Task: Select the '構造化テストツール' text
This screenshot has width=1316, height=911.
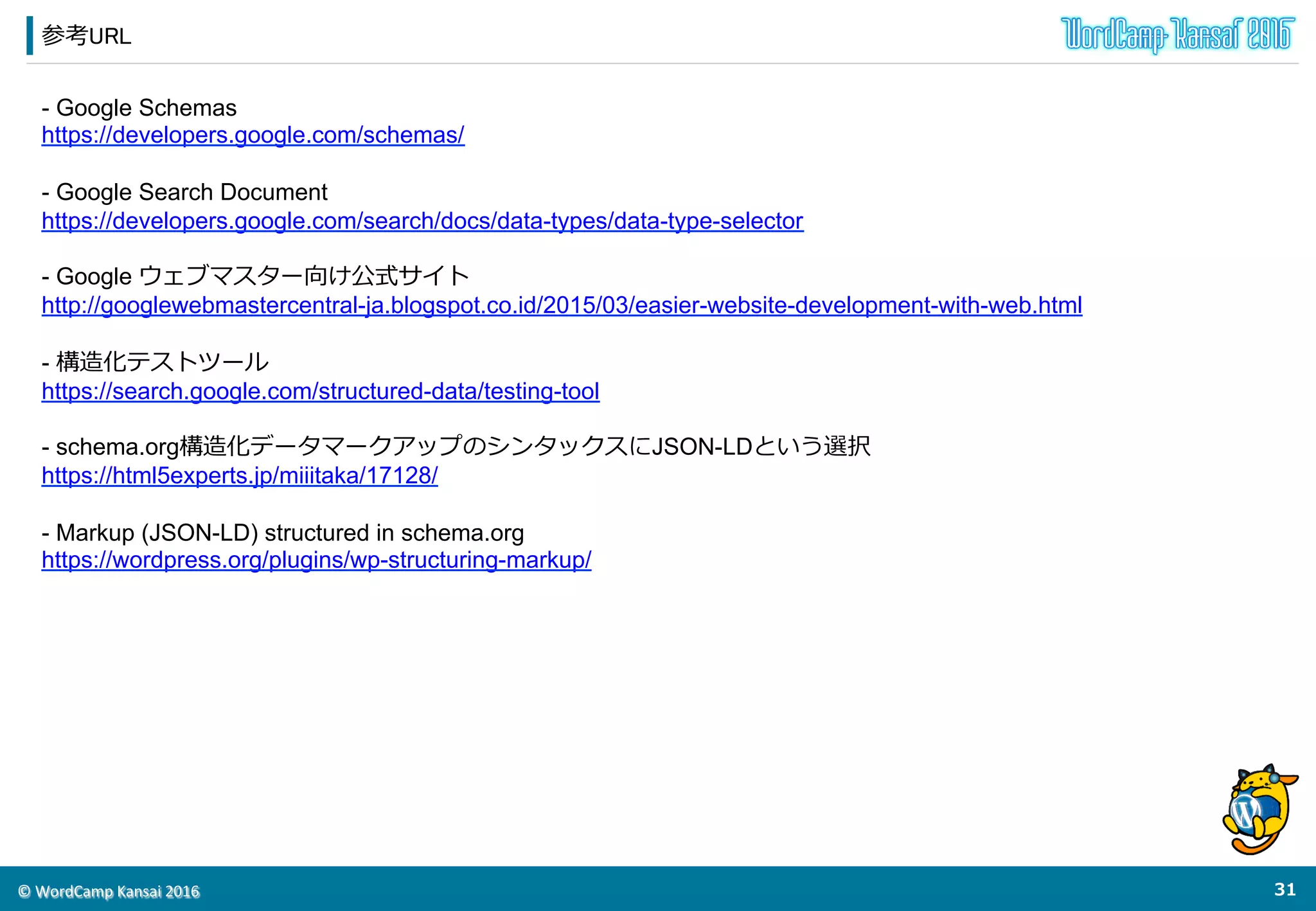Action: pyautogui.click(x=162, y=362)
